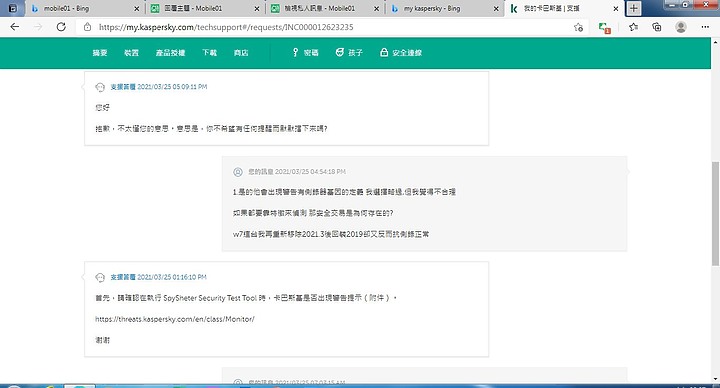The width and height of the screenshot is (720, 388).
Task: Open the 孩子 section
Action: click(349, 53)
